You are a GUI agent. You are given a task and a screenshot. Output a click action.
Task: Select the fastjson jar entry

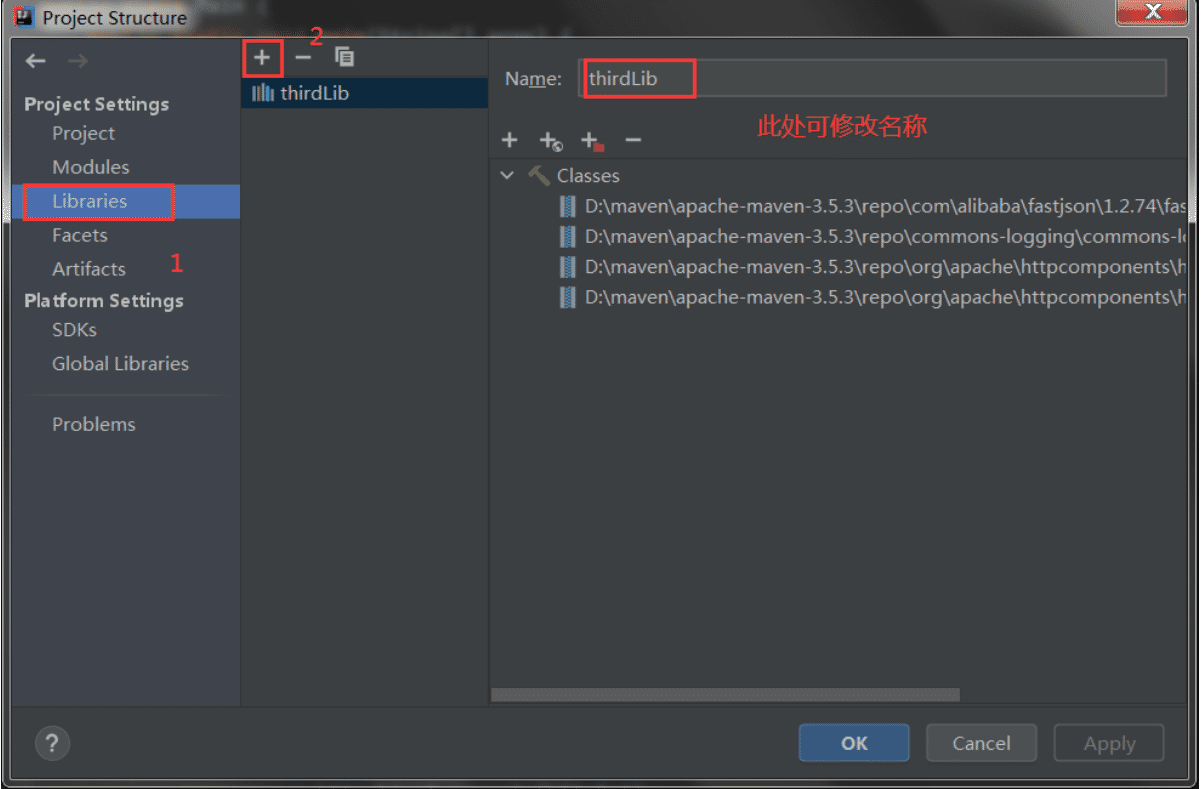point(872,207)
